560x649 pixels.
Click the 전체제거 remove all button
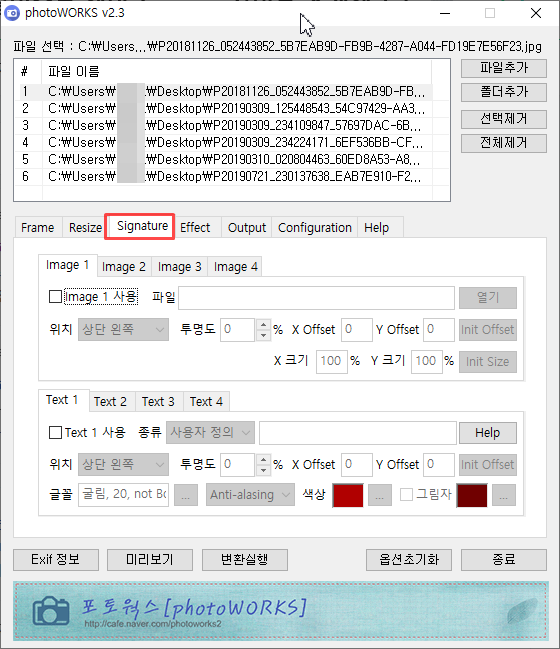(x=504, y=143)
